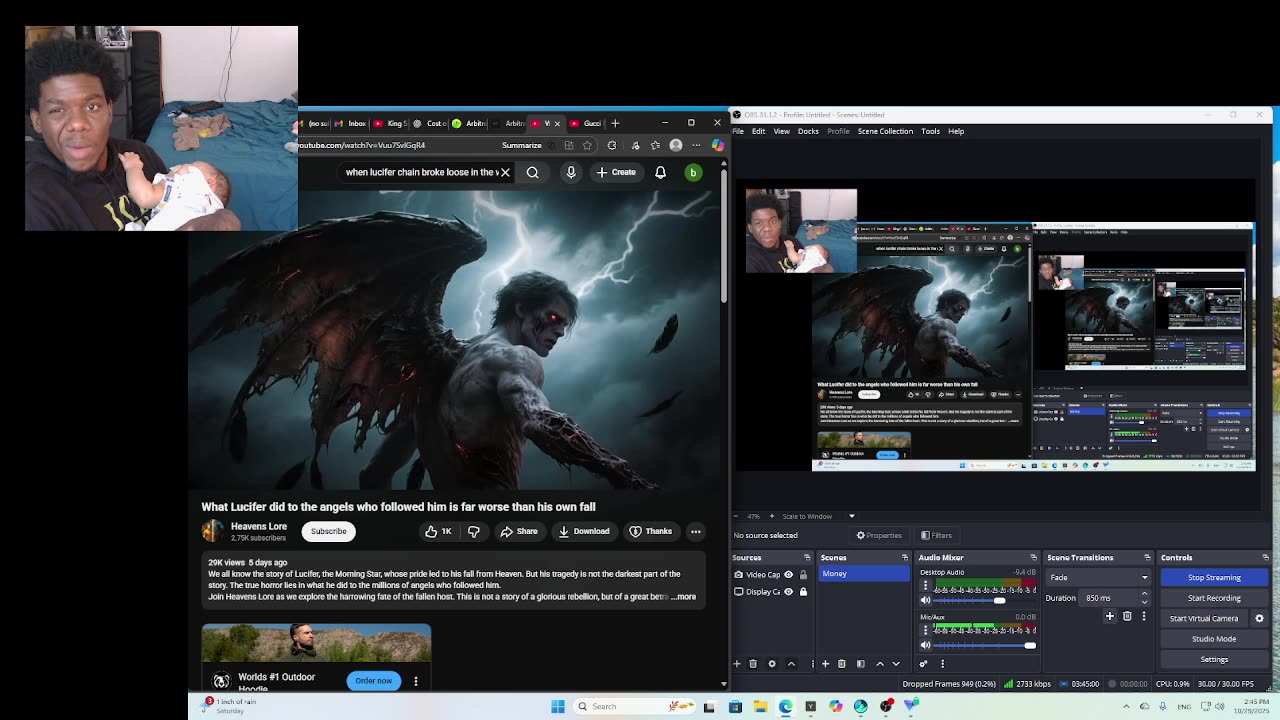Open YouTube notifications bell
The image size is (1280, 720).
tap(660, 172)
